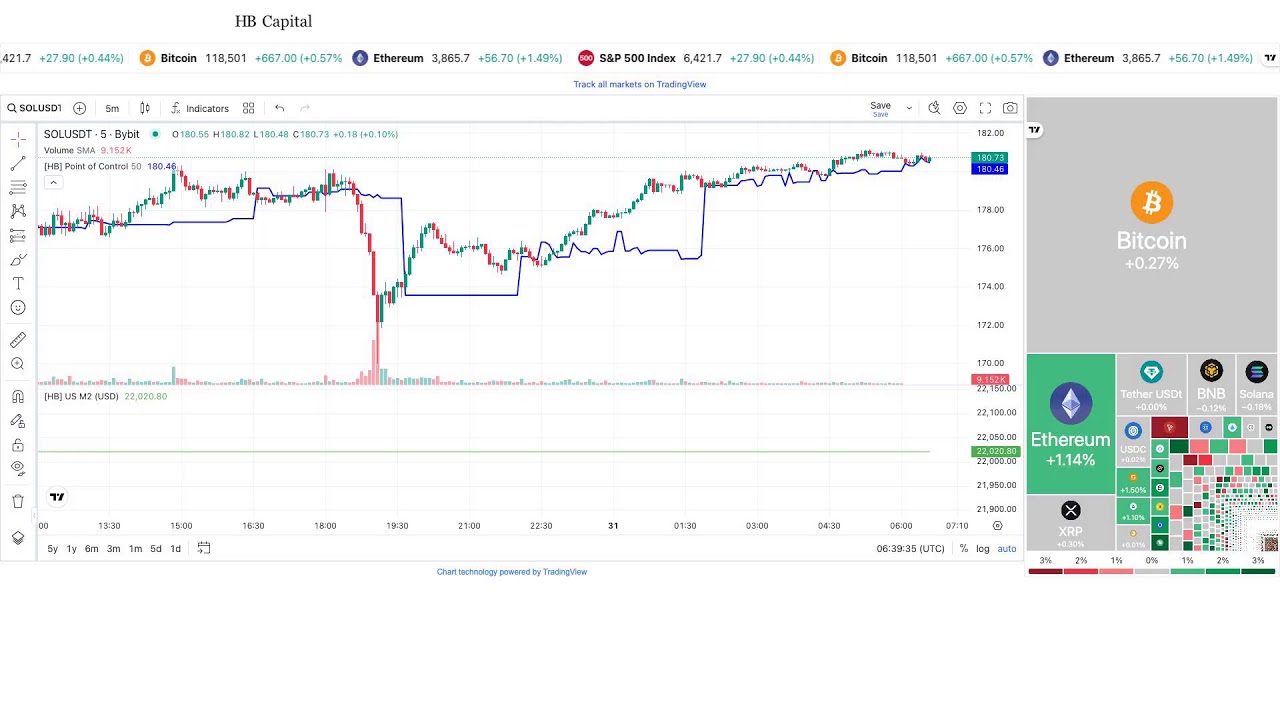Select the HB US M2 (USD) indicator label
Screen dimensions: 1280x720
click(x=81, y=396)
